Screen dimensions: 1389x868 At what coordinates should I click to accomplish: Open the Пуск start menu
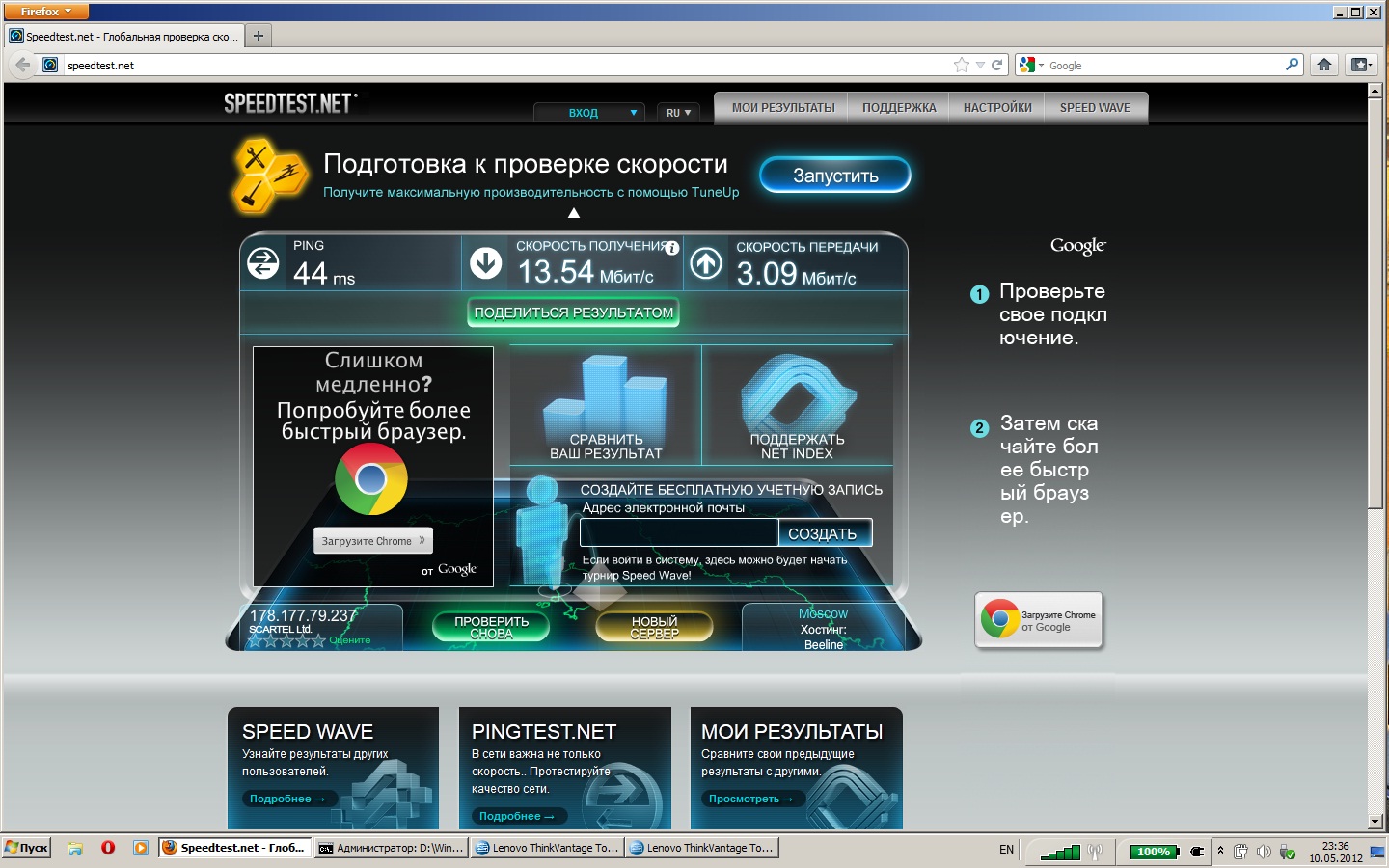pyautogui.click(x=27, y=848)
